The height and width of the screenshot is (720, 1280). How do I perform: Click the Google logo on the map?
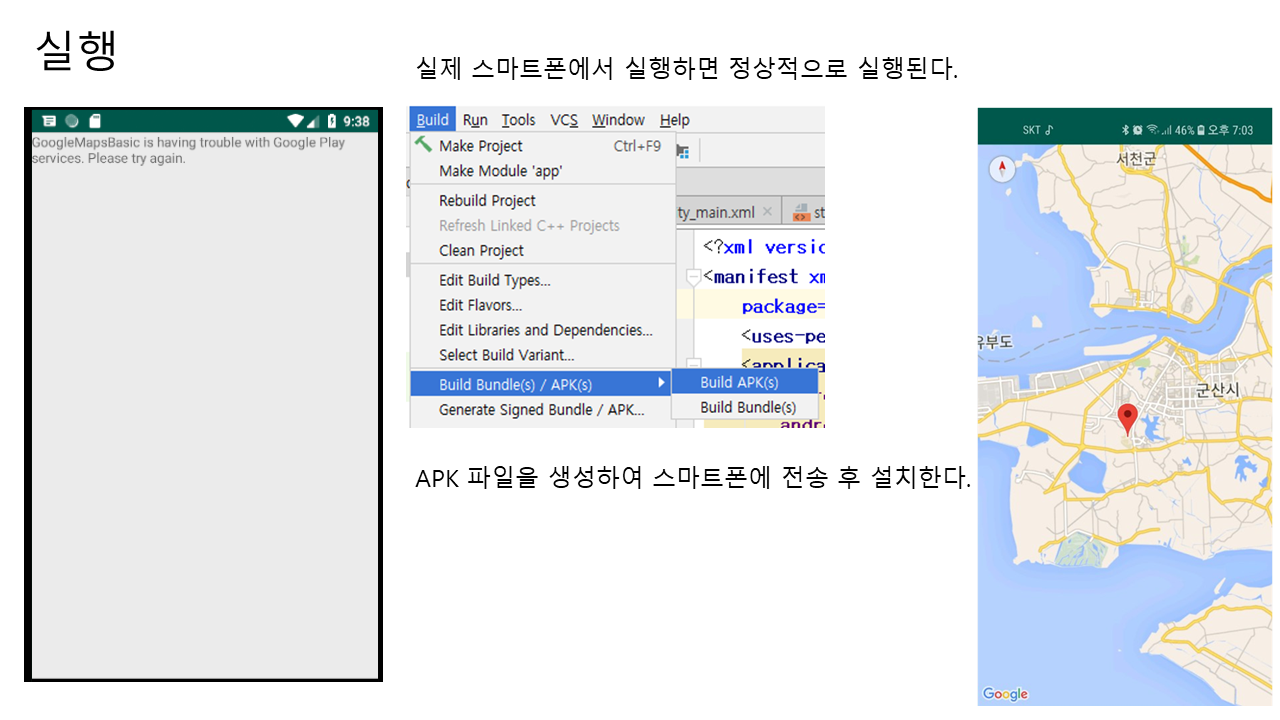1005,694
